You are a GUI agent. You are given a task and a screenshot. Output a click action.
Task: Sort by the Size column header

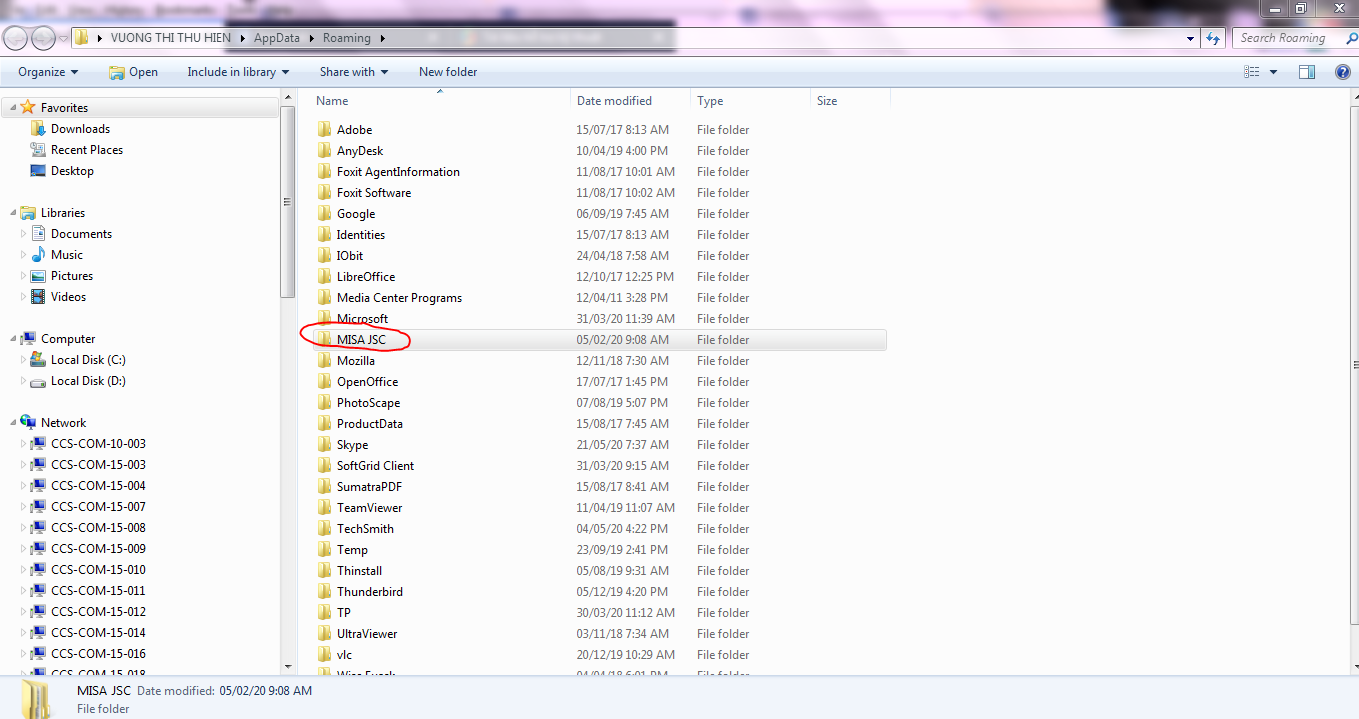click(x=851, y=101)
